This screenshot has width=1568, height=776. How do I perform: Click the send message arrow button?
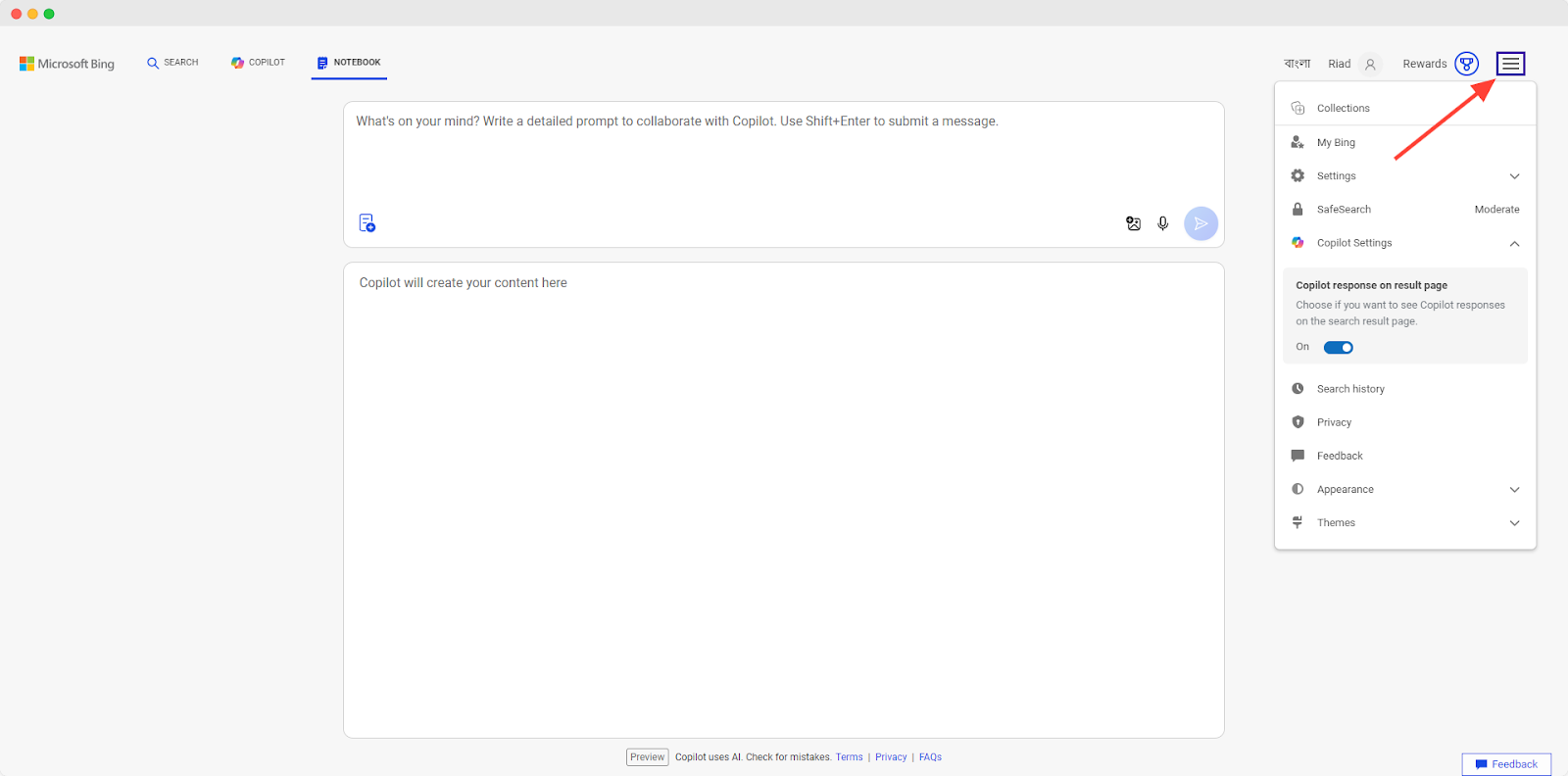pos(1200,223)
